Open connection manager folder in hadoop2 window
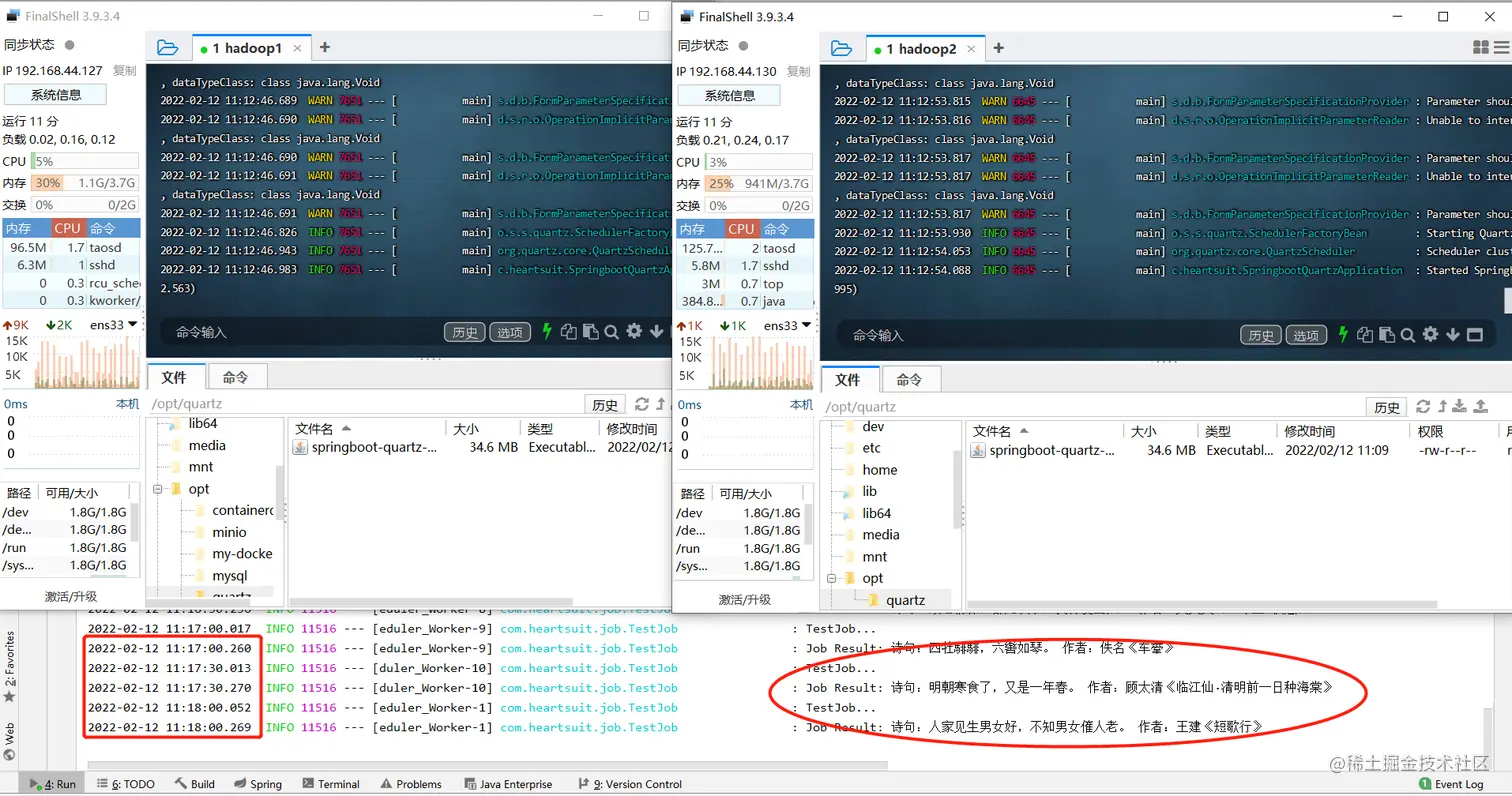The width and height of the screenshot is (1512, 796). point(842,48)
